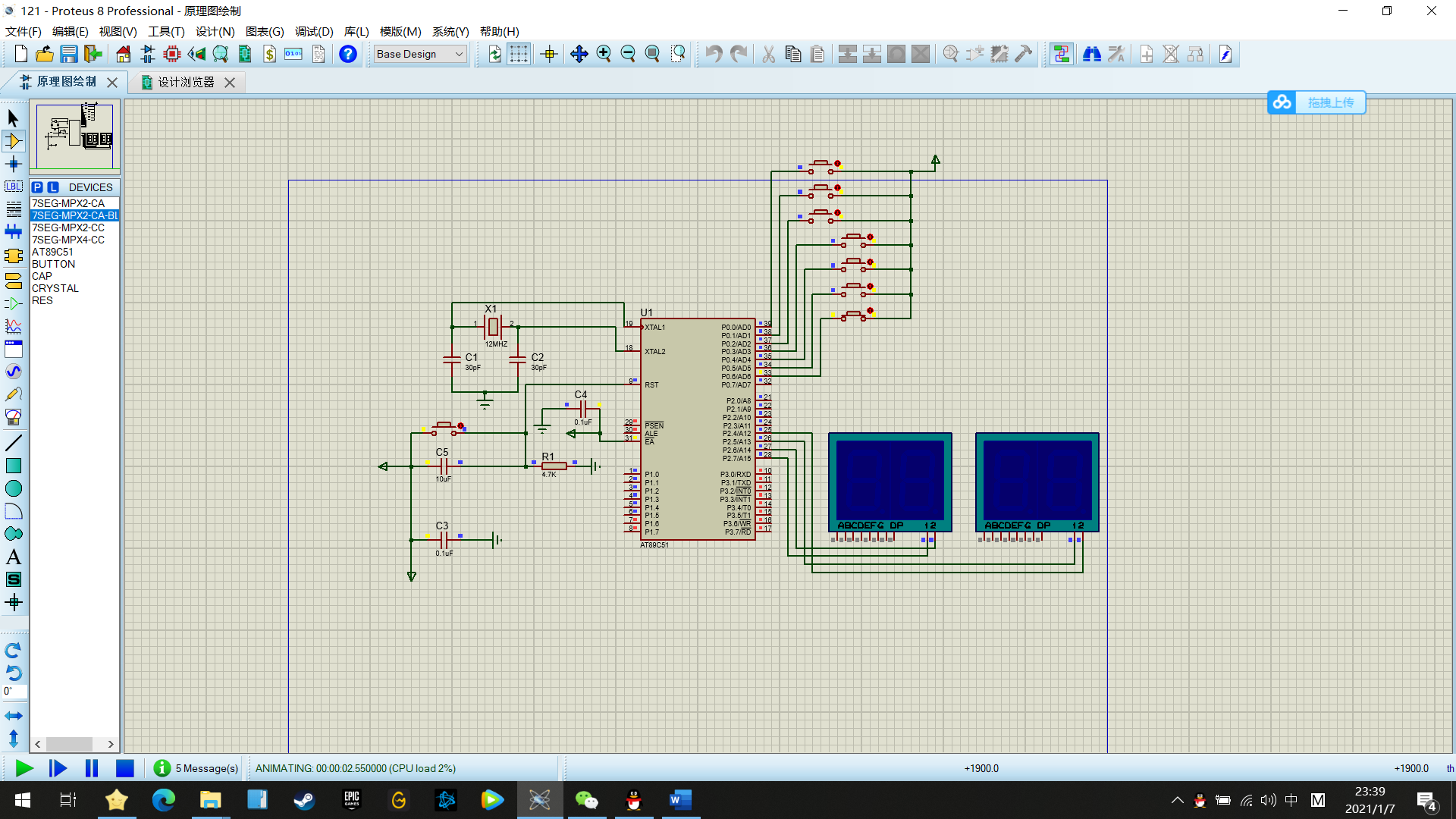
Task: Open the 调试(D) menu
Action: (x=314, y=31)
